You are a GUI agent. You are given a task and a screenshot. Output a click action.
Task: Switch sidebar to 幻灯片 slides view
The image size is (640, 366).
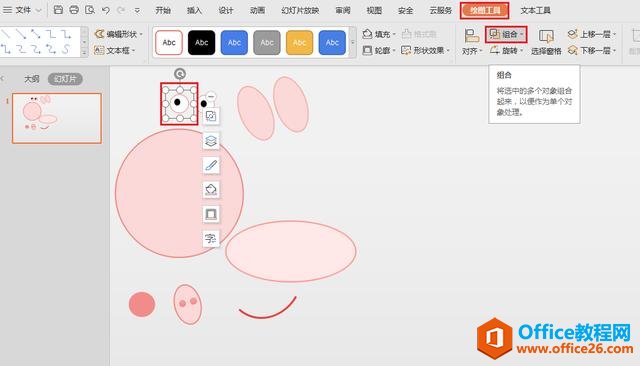coord(65,79)
